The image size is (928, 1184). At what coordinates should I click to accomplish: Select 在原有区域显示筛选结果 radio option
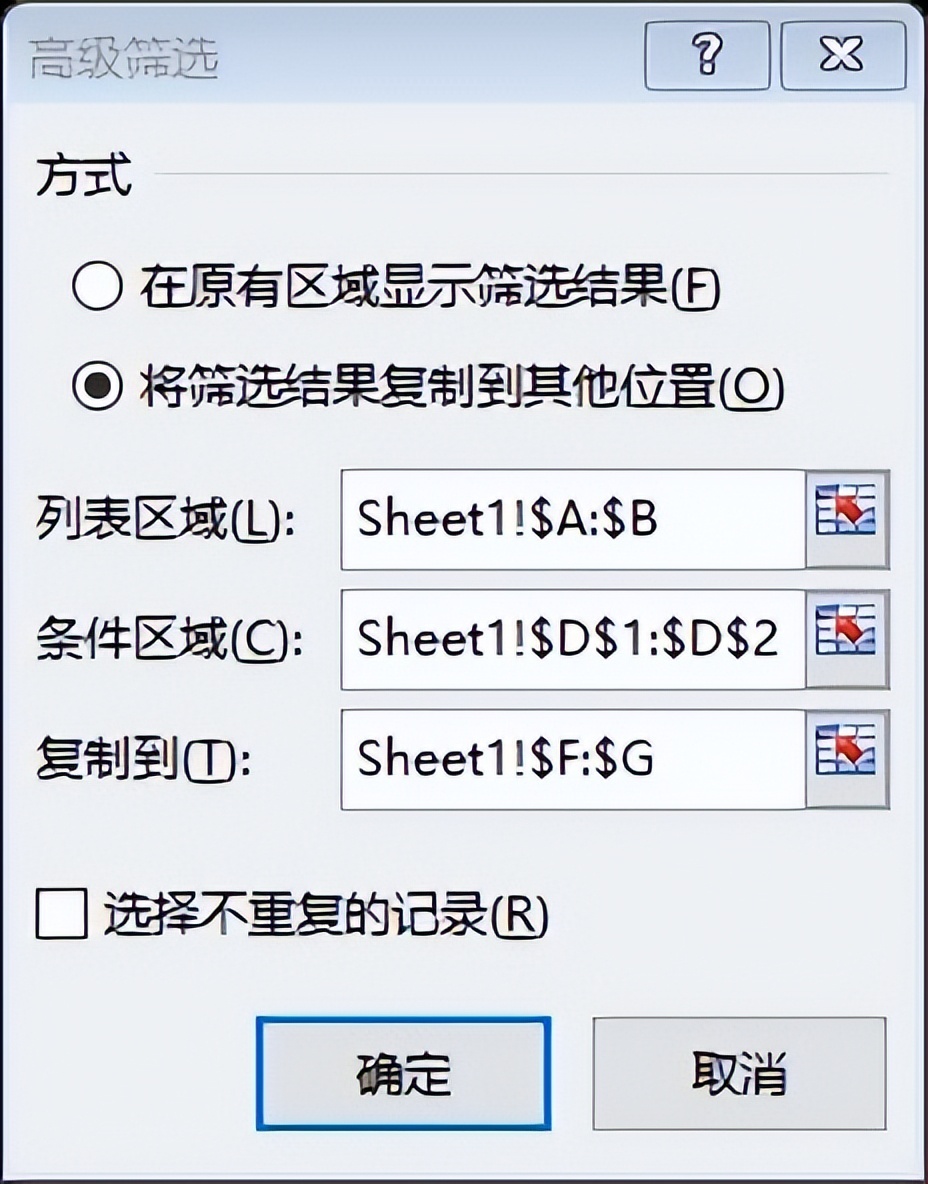tap(97, 286)
